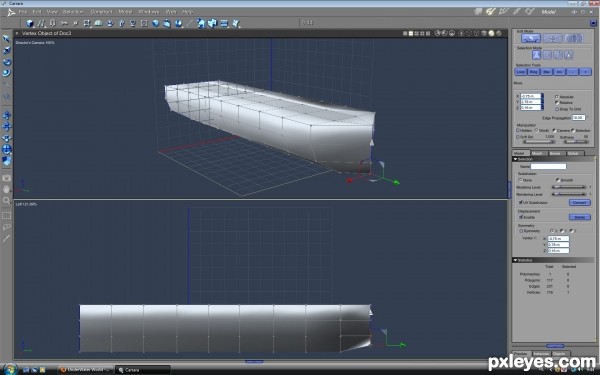
Task: Click the circular axis-track tool in left toolbar
Action: (x=7, y=150)
